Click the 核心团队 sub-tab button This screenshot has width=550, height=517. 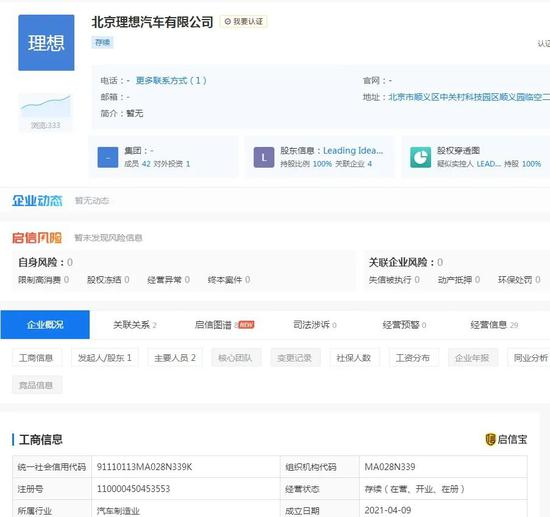click(x=236, y=358)
